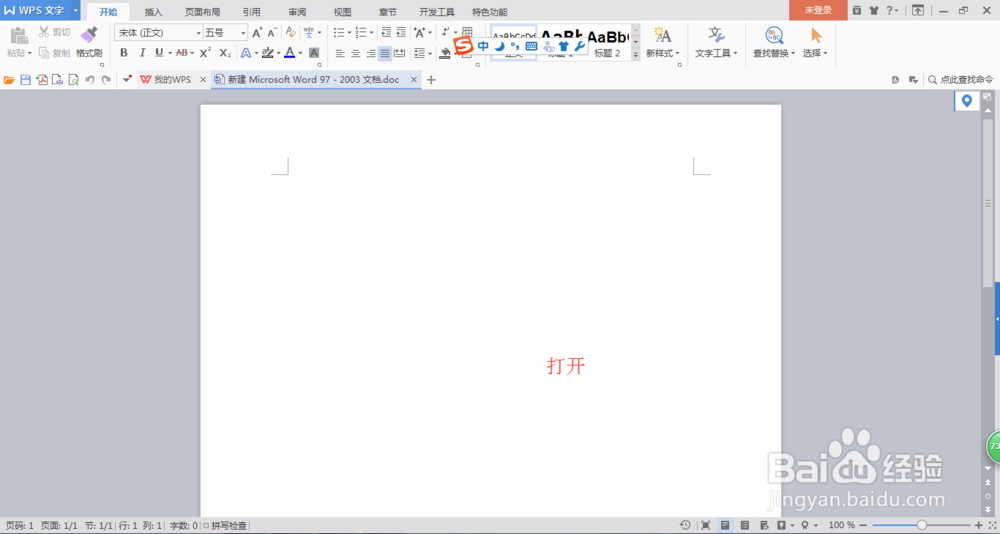Clear formatting with the eraser icon

click(291, 33)
